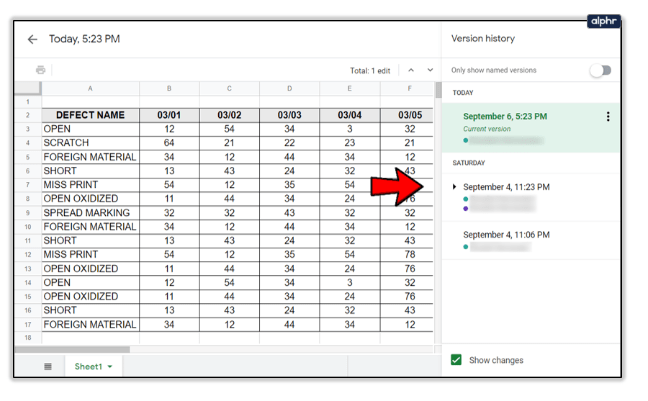Select row 2 header
The image size is (648, 401).
[x=28, y=115]
